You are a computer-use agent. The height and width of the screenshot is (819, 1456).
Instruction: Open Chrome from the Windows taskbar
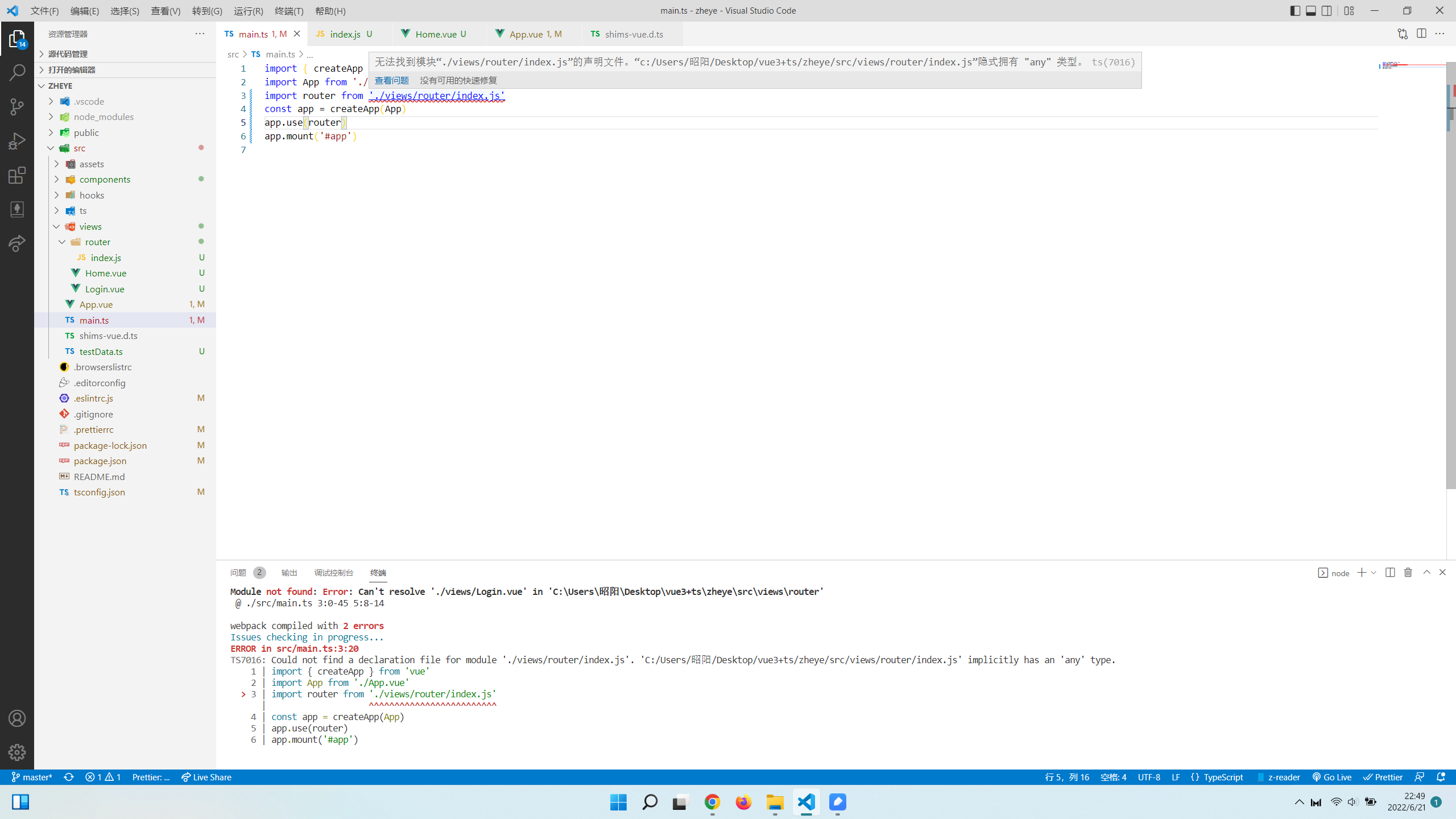click(x=713, y=802)
